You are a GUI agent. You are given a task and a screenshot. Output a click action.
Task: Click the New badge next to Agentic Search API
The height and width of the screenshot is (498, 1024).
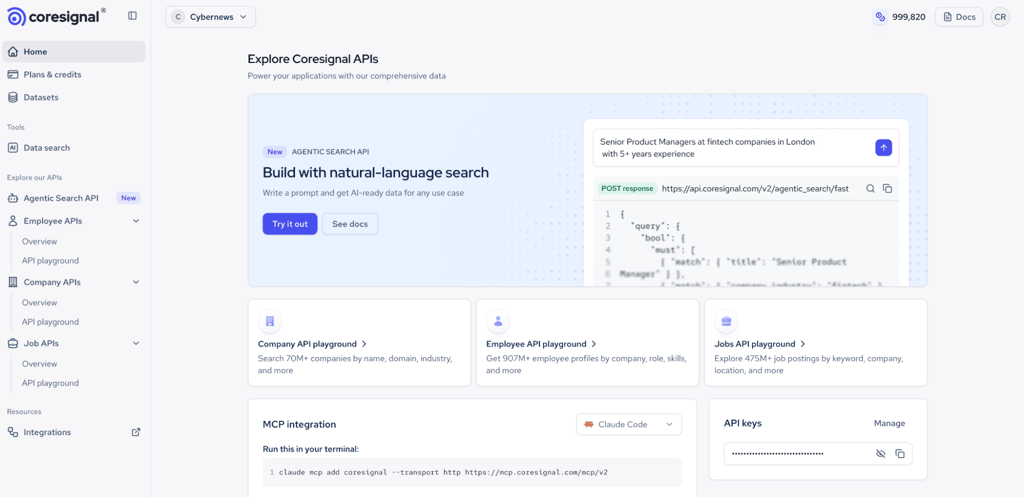pyautogui.click(x=128, y=198)
